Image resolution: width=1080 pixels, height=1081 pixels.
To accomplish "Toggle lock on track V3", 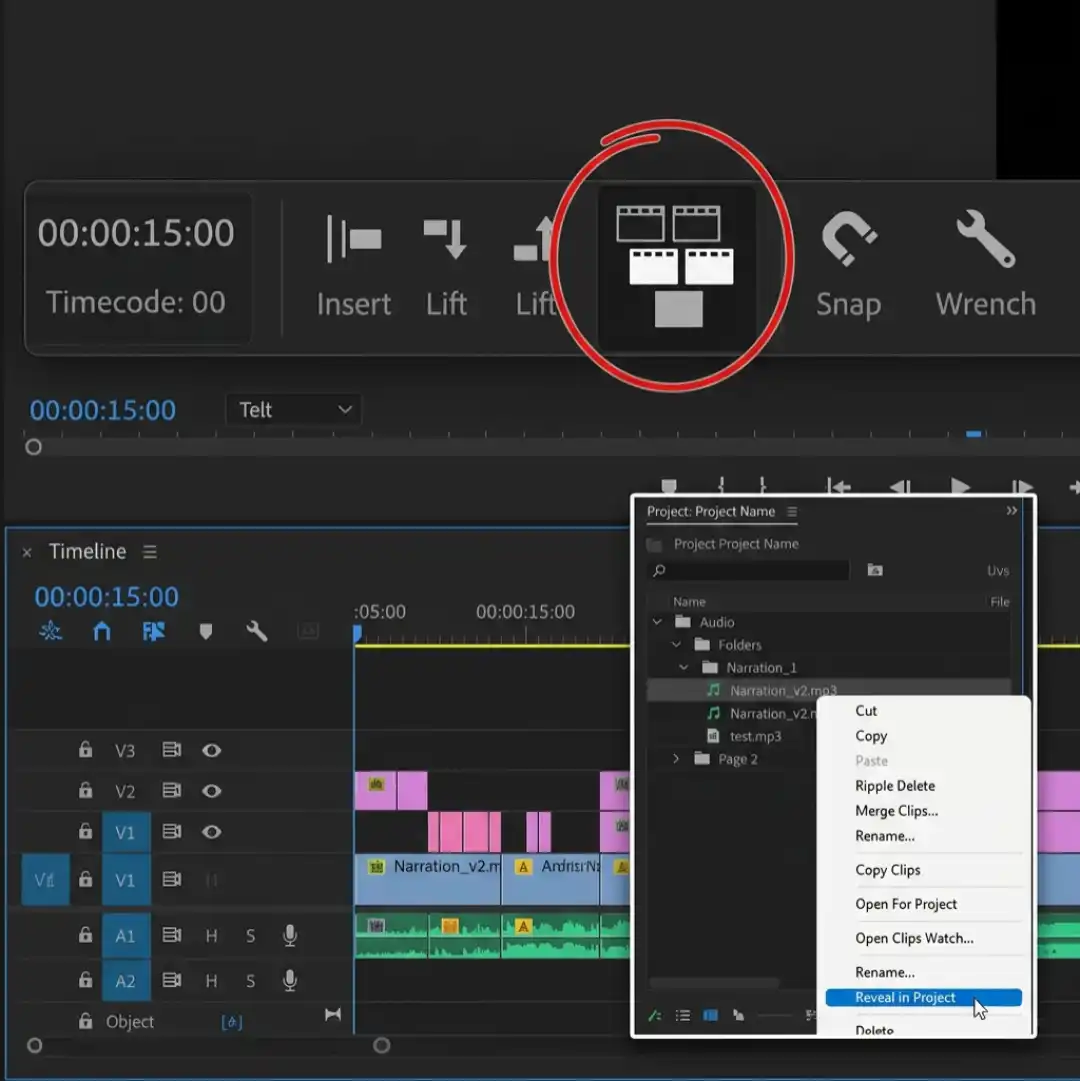I will coord(85,749).
